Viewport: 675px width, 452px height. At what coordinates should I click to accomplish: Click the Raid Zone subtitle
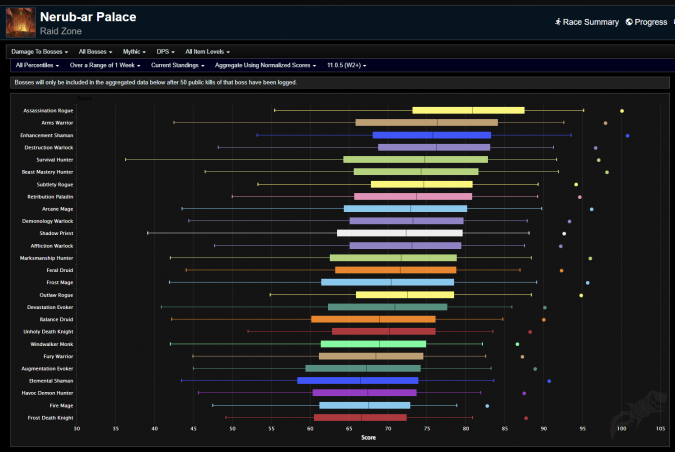click(61, 31)
